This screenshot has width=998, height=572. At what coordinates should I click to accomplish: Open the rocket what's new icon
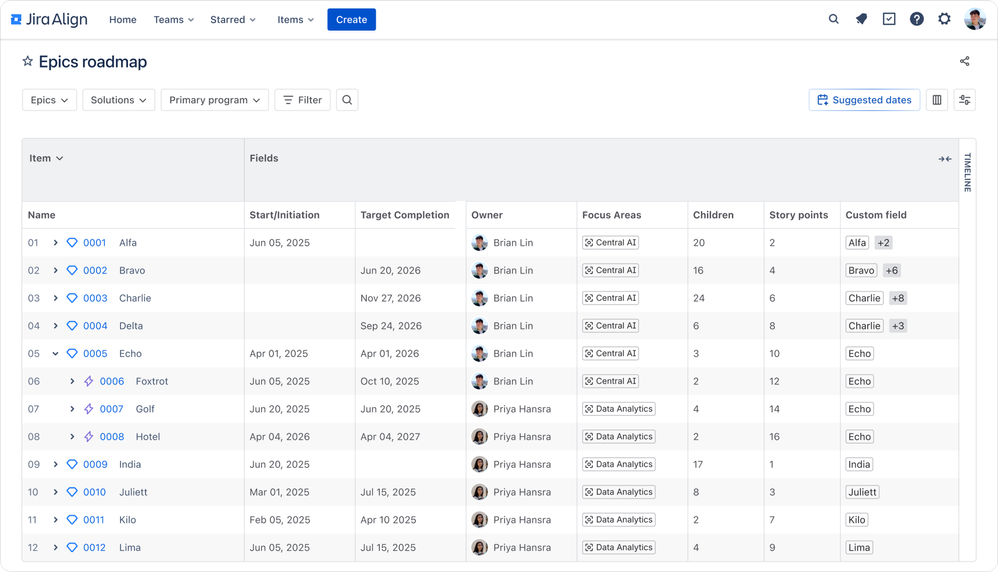tap(861, 19)
